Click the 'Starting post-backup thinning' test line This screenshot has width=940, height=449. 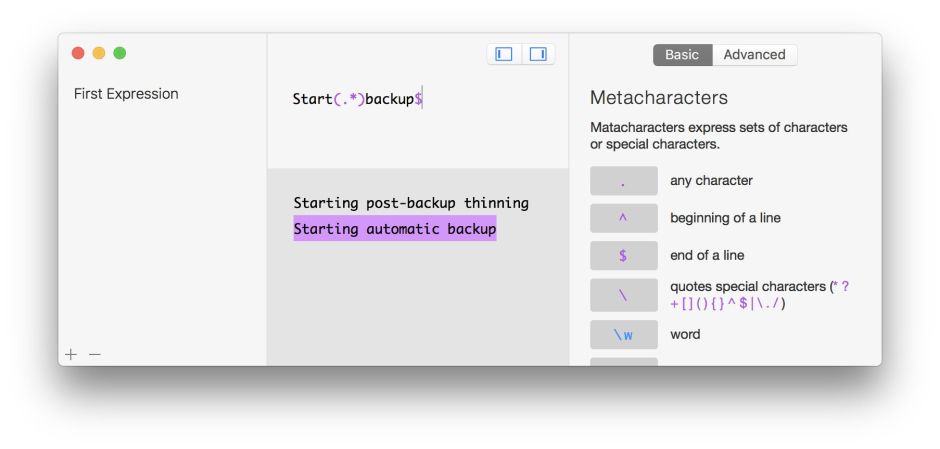(410, 203)
